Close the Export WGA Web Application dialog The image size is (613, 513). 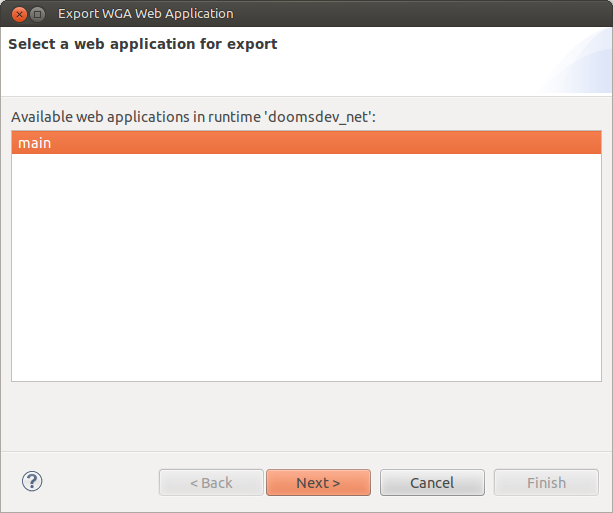19,14
